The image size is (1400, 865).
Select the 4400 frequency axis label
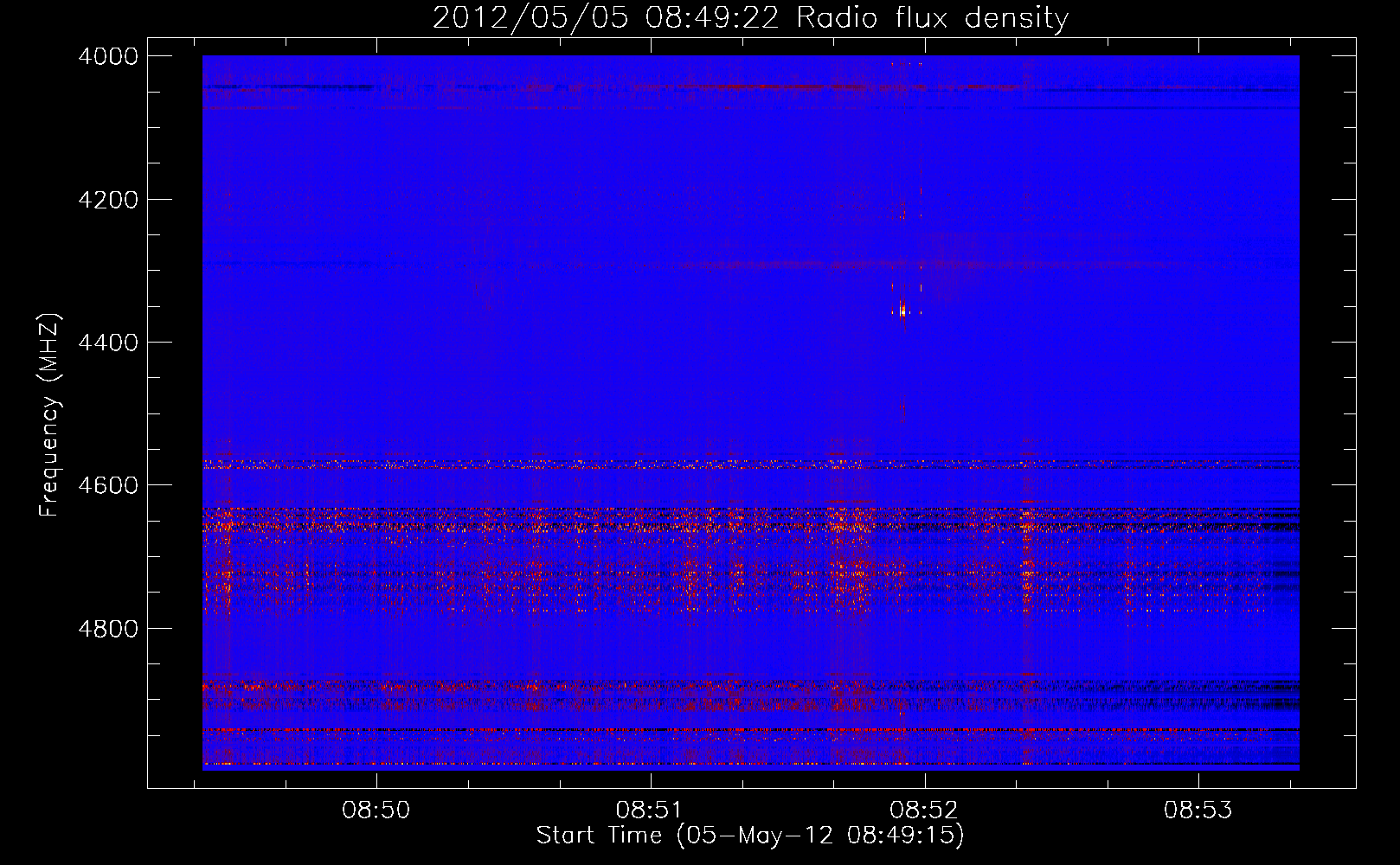[x=108, y=343]
